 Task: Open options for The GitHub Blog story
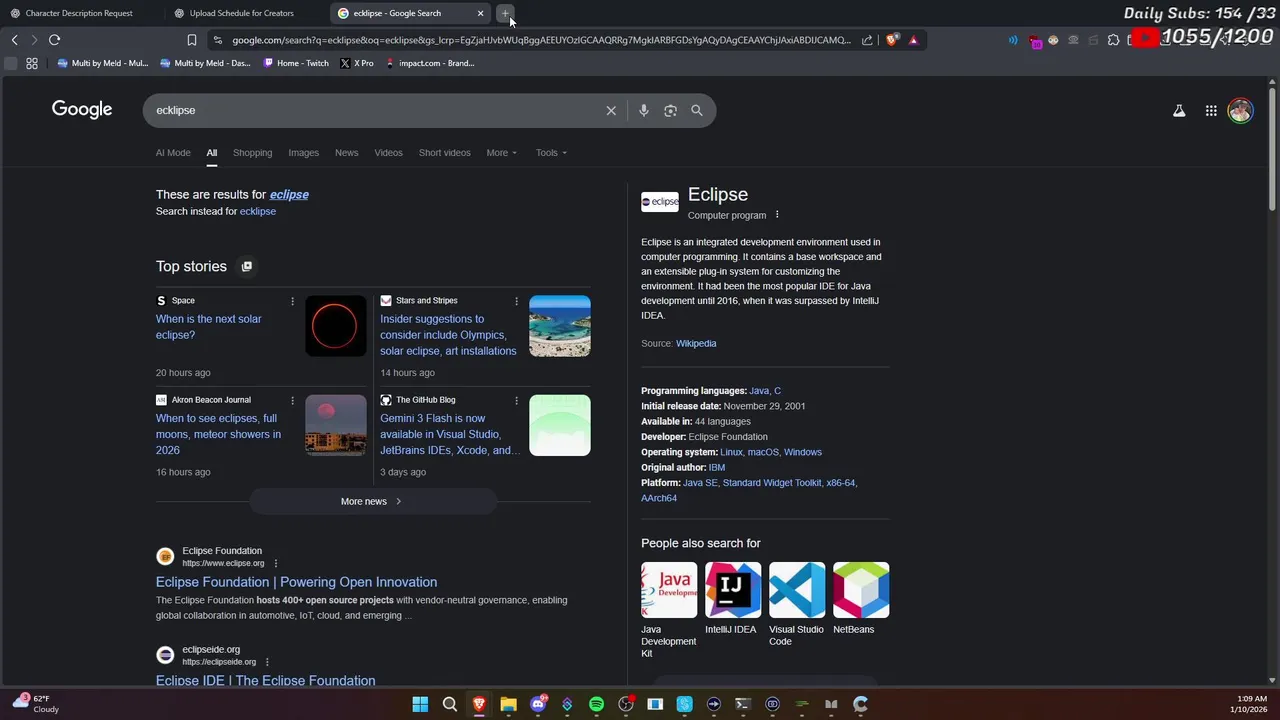pos(516,400)
